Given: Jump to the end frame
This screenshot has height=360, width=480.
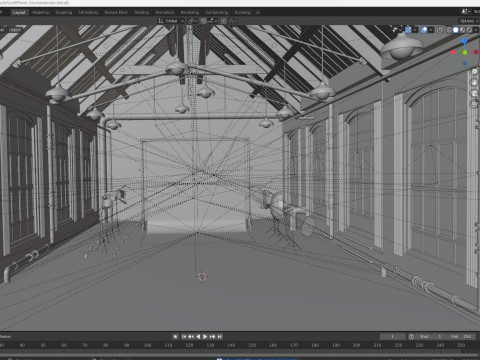Looking at the screenshot, I should tap(220, 337).
